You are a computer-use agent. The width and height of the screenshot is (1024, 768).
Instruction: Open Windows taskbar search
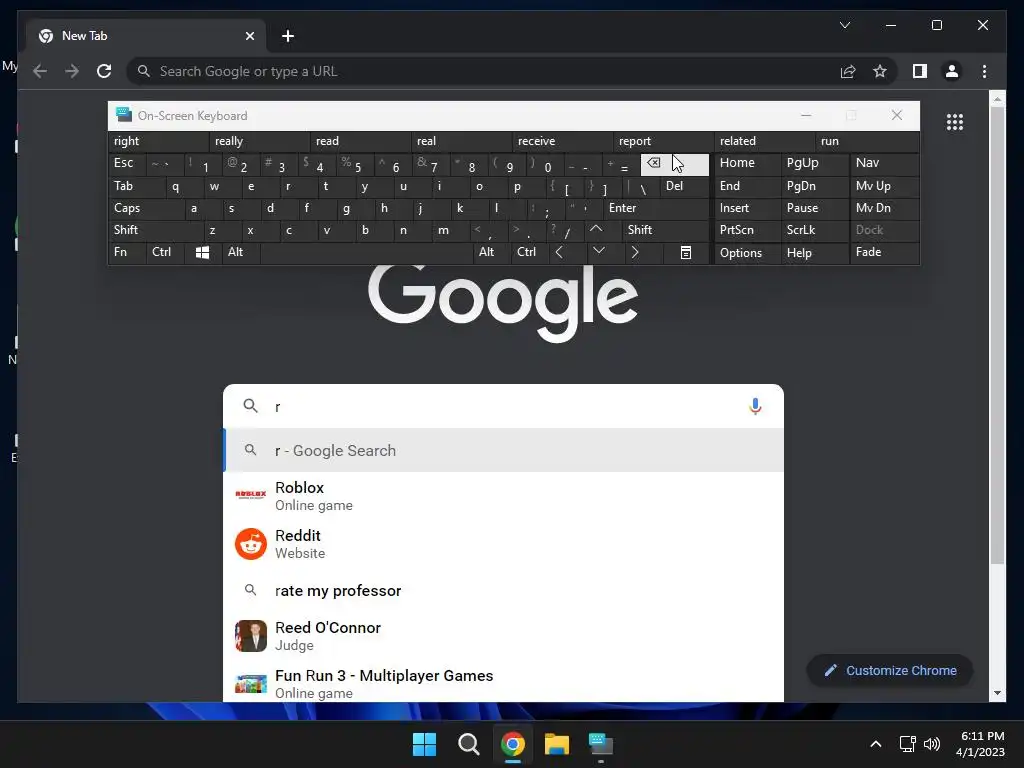[468, 744]
